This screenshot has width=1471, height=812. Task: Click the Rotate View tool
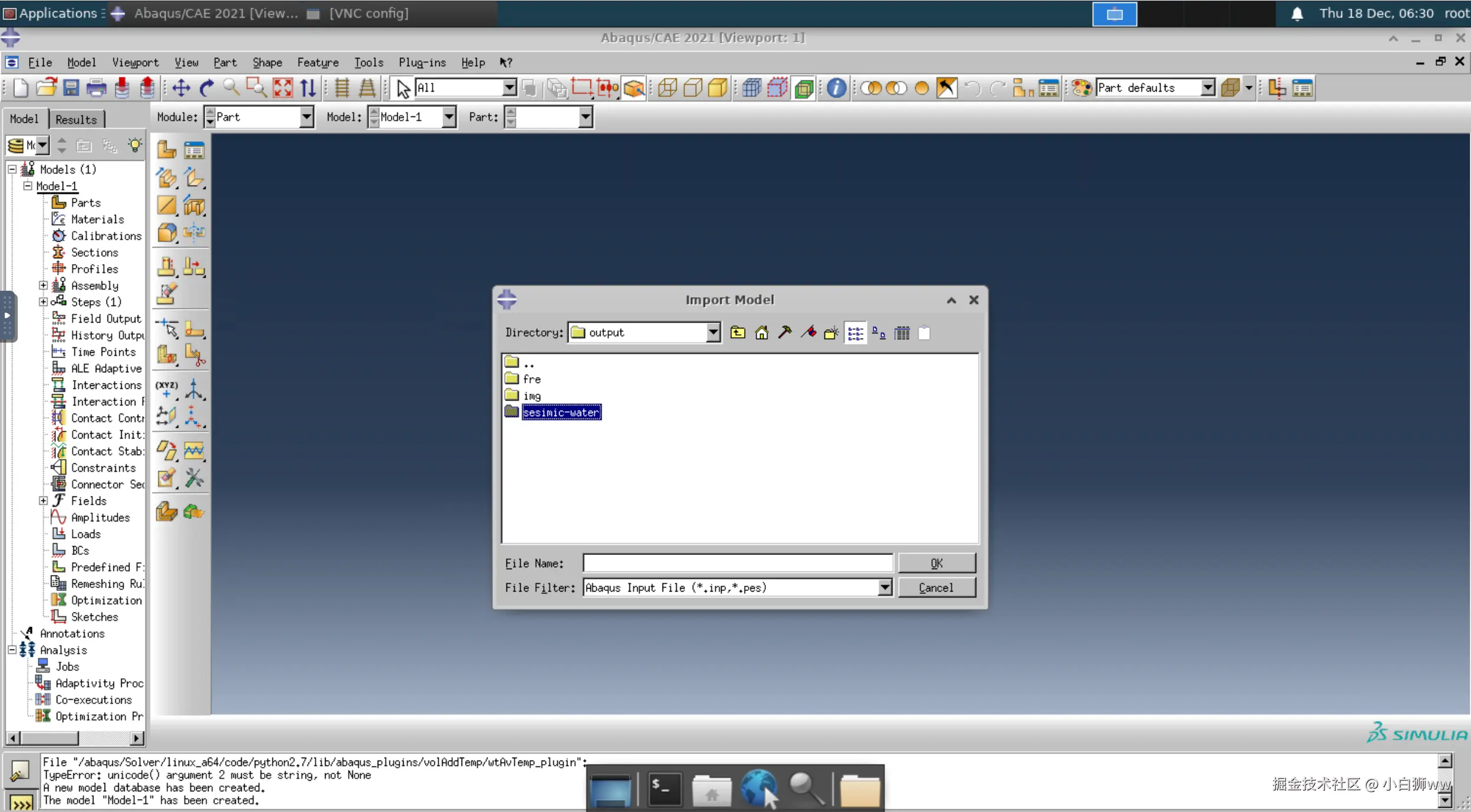(206, 88)
